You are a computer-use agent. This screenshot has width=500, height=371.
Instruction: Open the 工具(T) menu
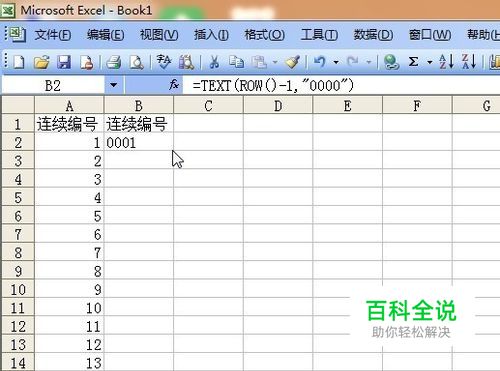[x=319, y=35]
